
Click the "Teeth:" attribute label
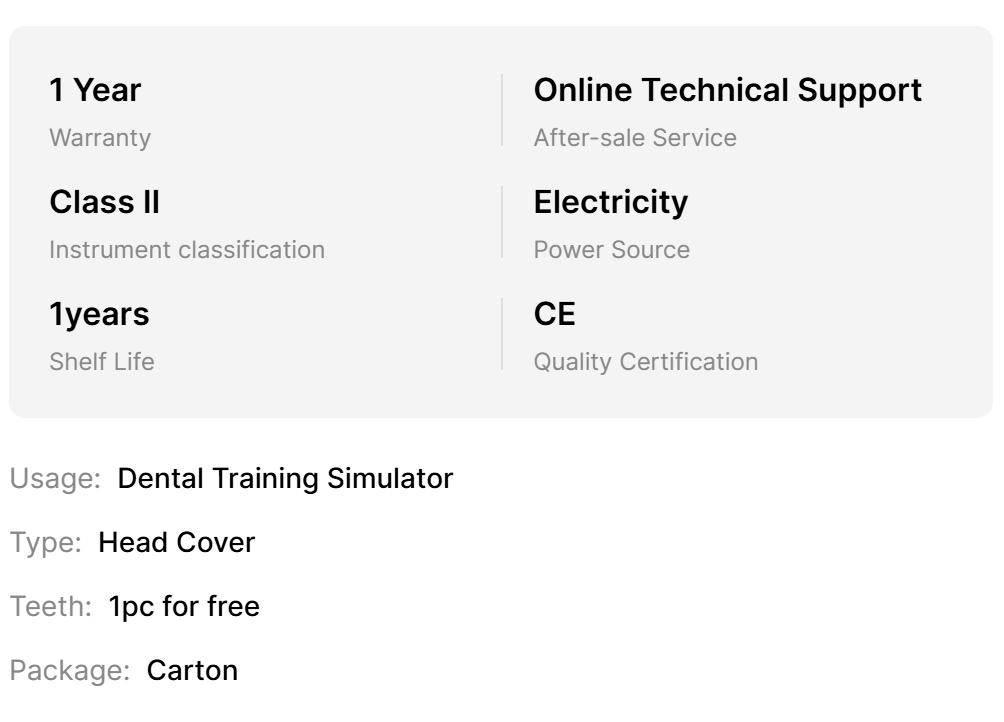[x=51, y=606]
